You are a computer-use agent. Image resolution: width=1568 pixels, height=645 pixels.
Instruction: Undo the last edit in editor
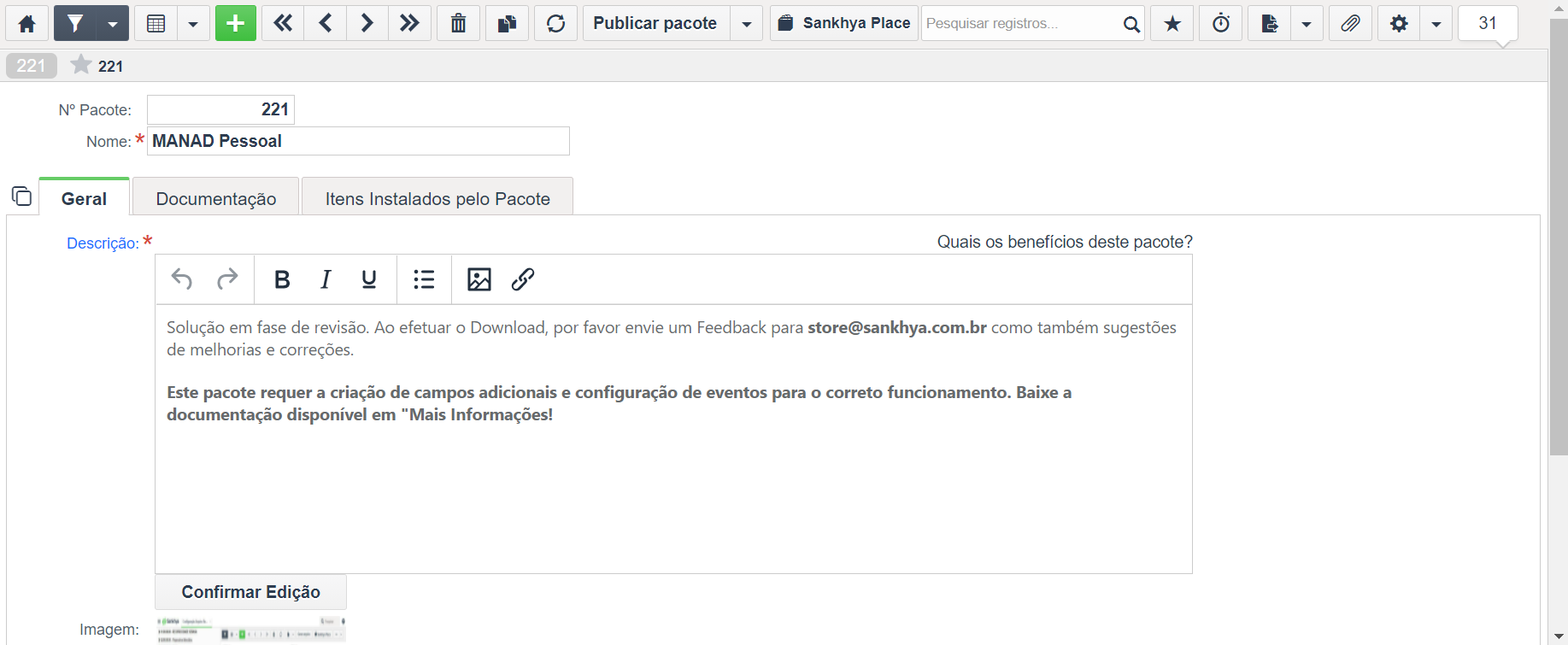(x=182, y=279)
